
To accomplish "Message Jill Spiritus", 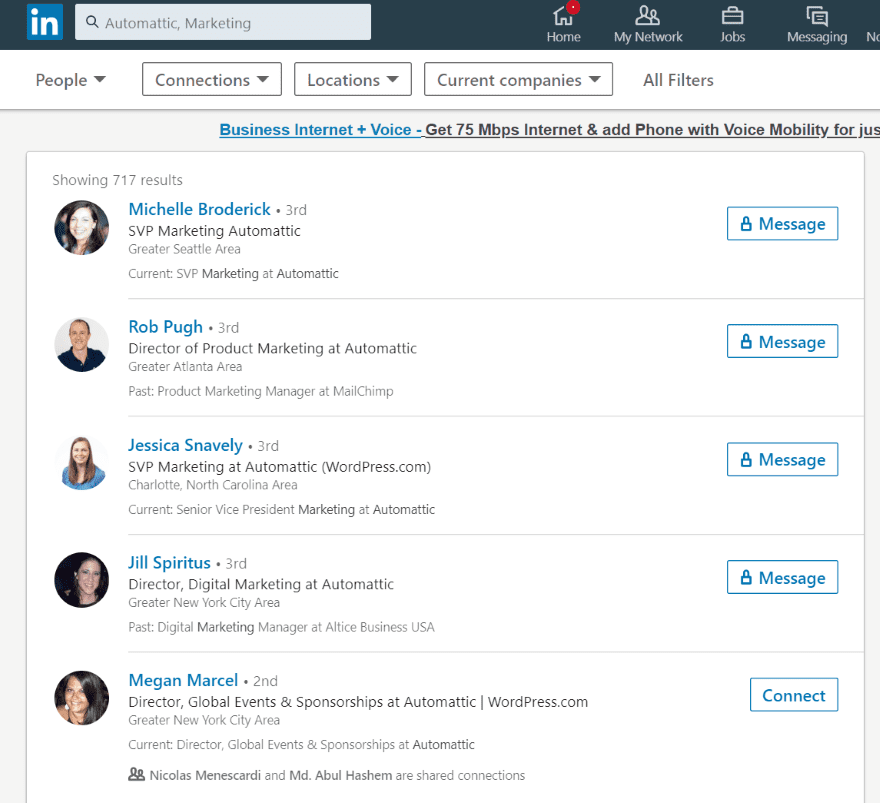I will coord(782,577).
